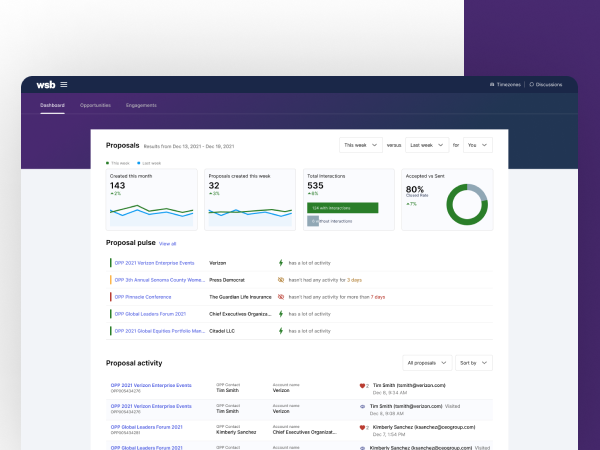Click the 143 created this month value

(x=117, y=186)
